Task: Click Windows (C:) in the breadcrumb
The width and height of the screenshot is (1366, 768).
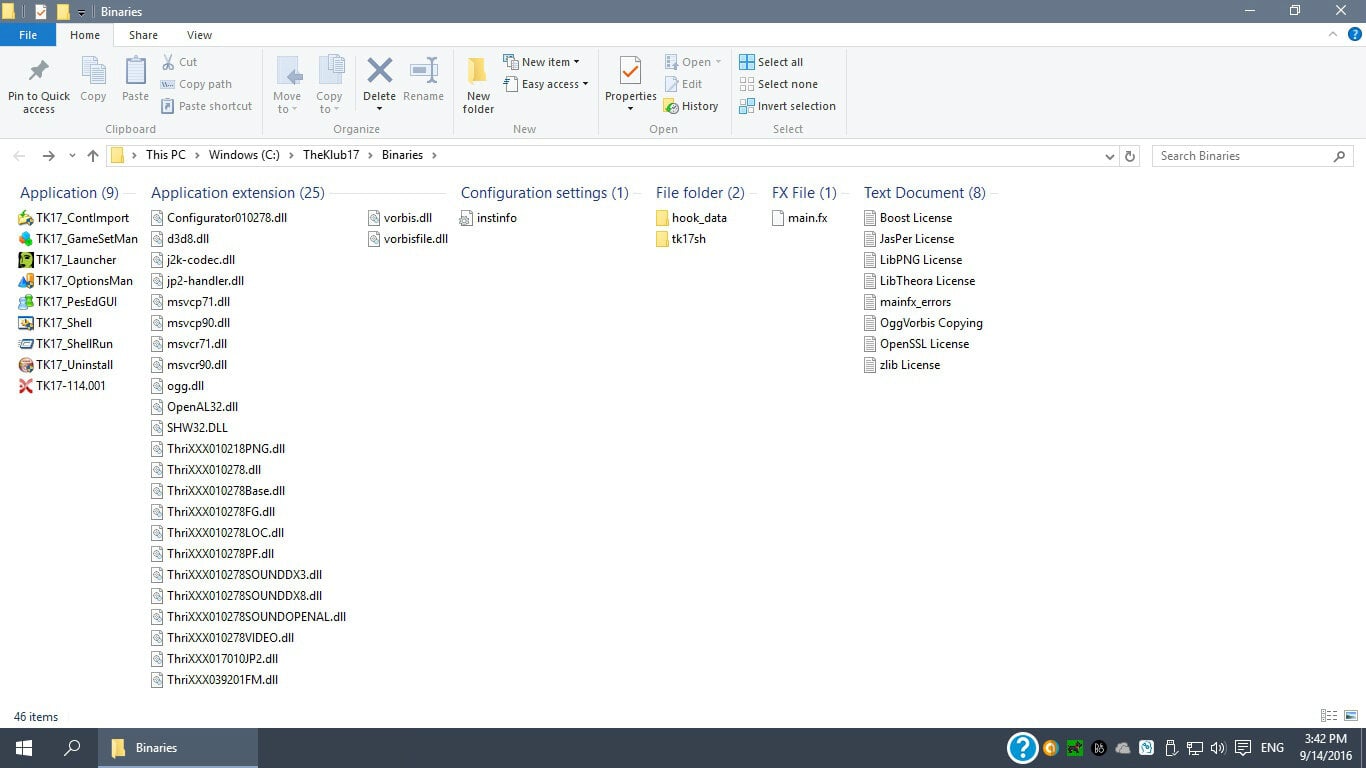Action: pos(244,156)
